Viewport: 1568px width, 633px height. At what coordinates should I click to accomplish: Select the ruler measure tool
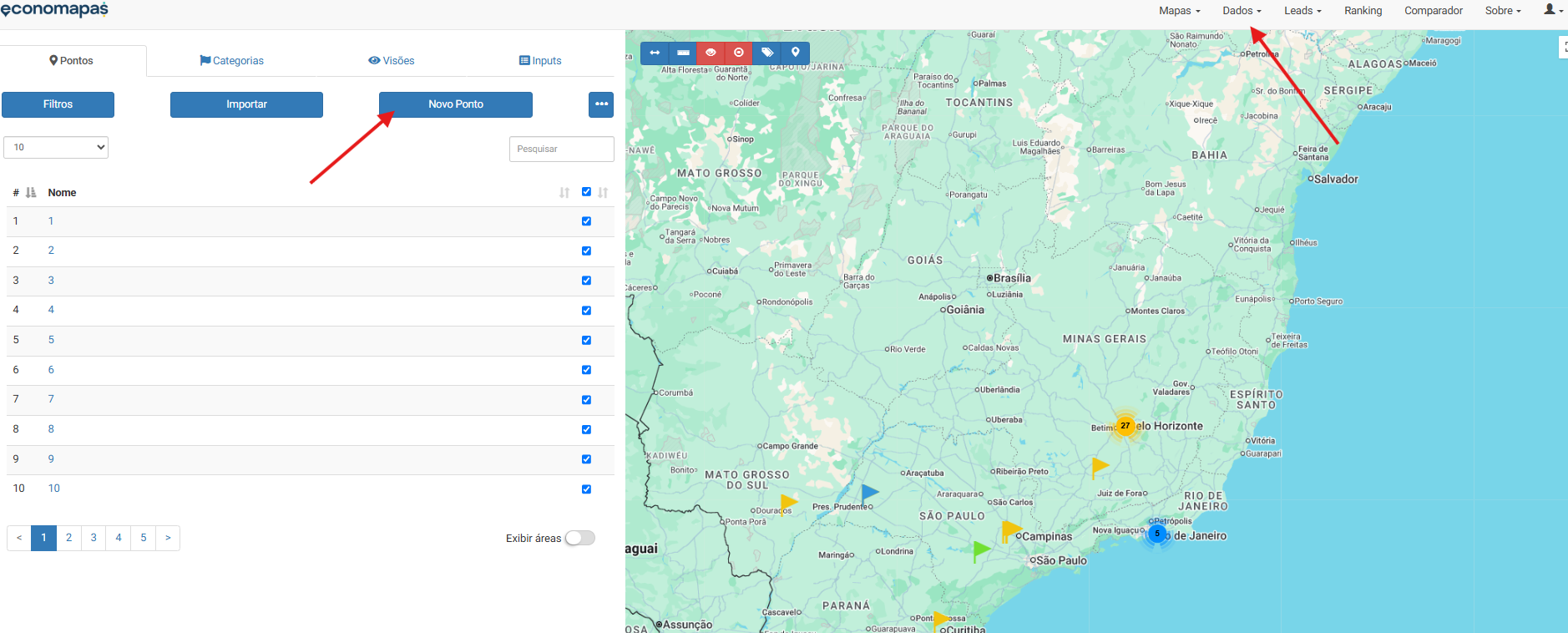pyautogui.click(x=683, y=53)
